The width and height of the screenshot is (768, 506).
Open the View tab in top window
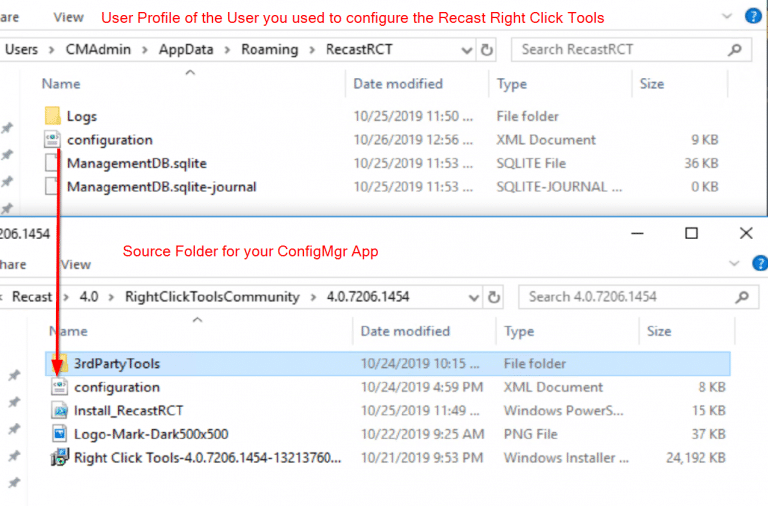point(69,17)
